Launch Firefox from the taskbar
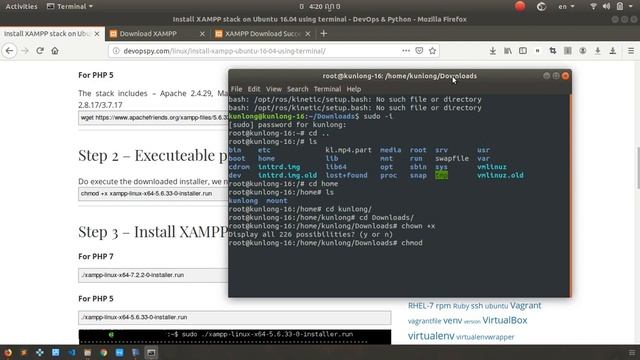640x360 pixels. point(8,352)
